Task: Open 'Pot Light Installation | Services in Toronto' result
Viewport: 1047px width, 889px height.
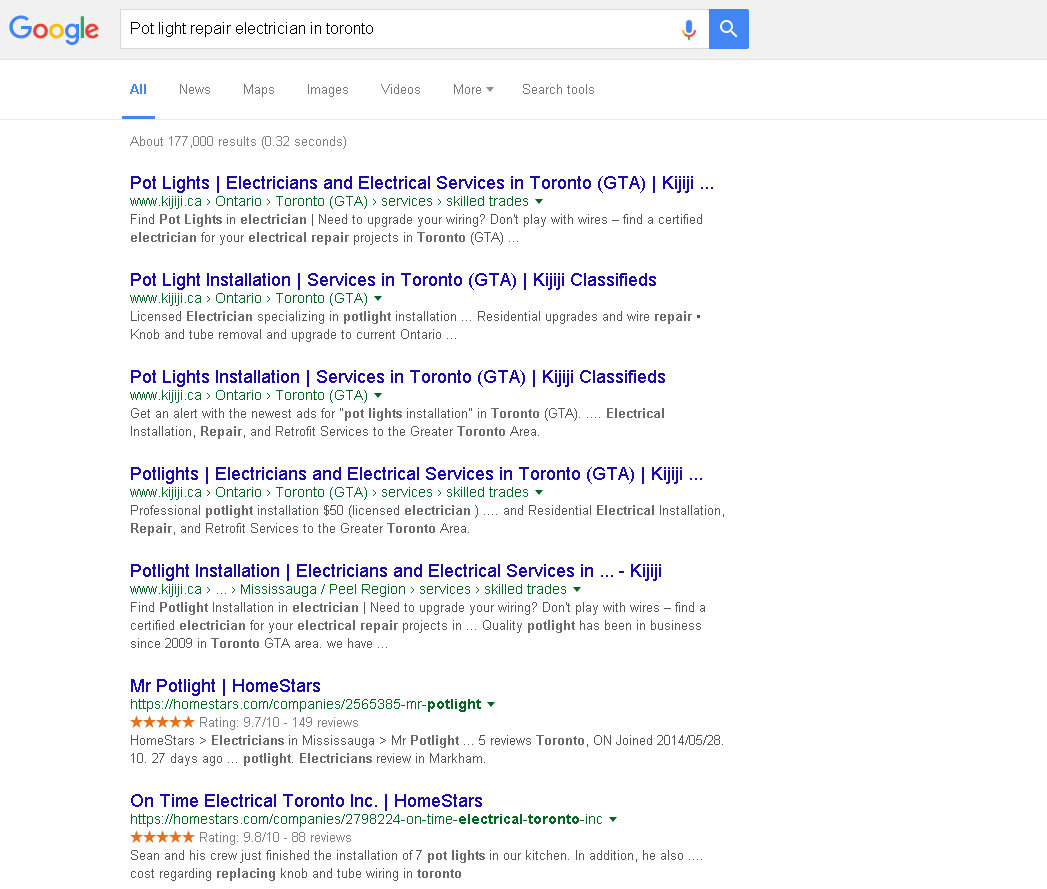Action: [393, 280]
